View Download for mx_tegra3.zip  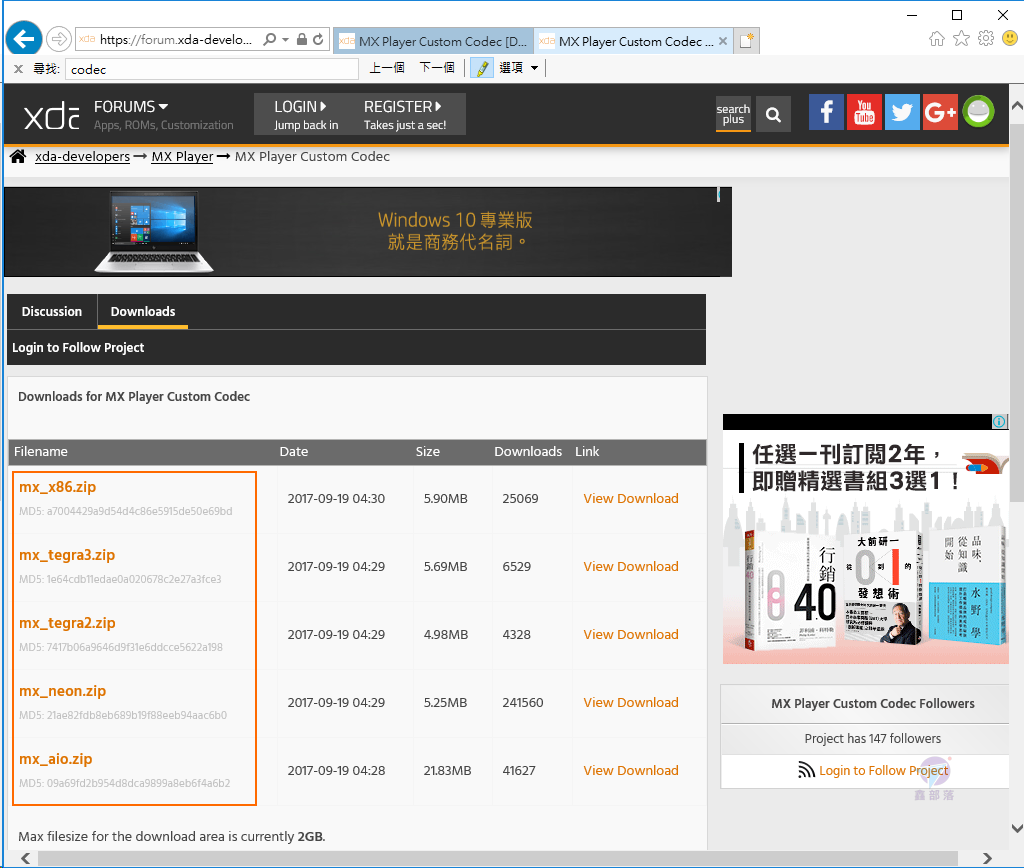tap(631, 566)
